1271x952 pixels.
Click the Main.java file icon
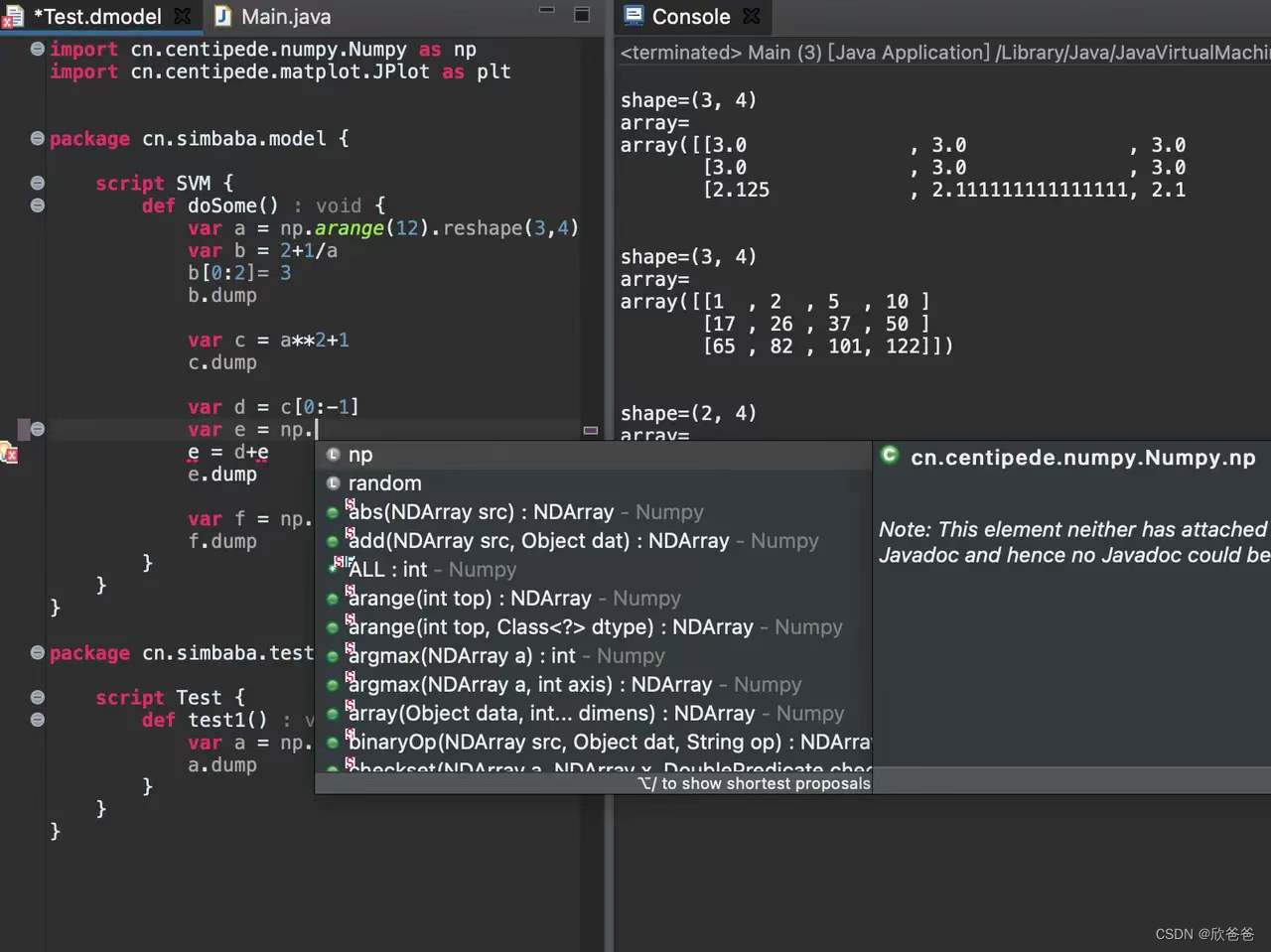pyautogui.click(x=222, y=16)
